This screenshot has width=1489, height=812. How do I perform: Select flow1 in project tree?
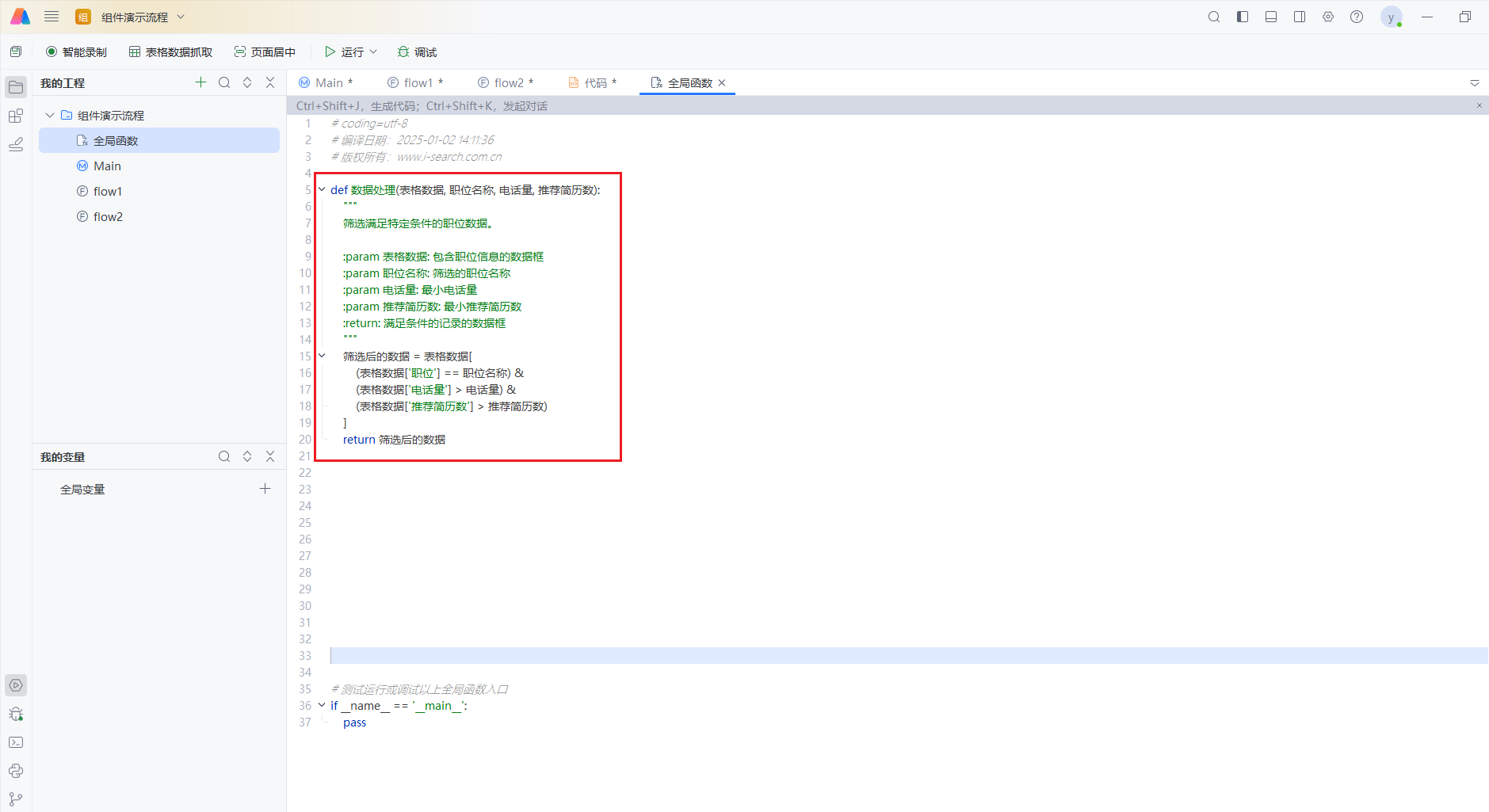tap(159, 191)
